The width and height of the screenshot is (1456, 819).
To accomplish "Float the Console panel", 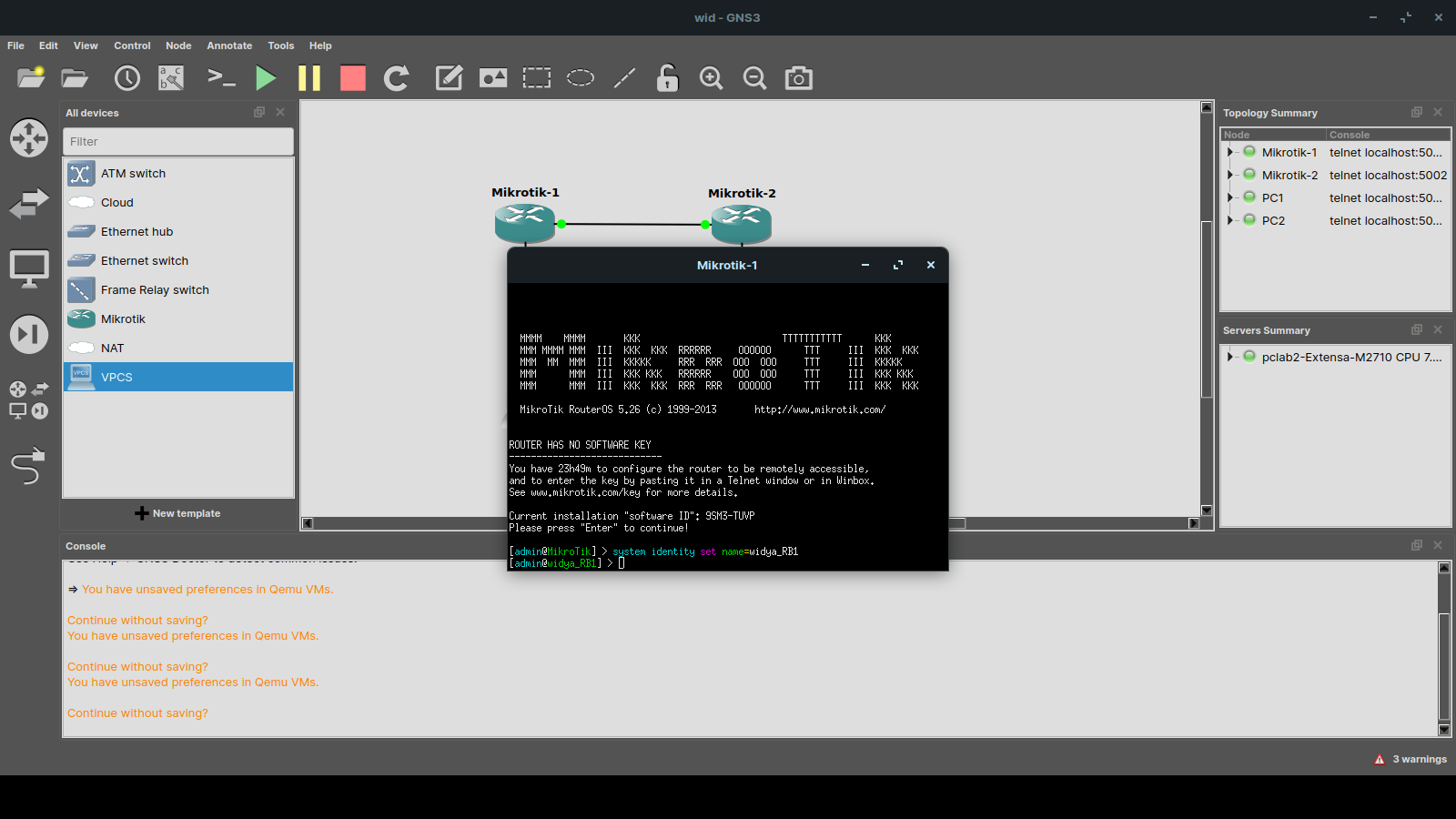I will (x=1417, y=545).
